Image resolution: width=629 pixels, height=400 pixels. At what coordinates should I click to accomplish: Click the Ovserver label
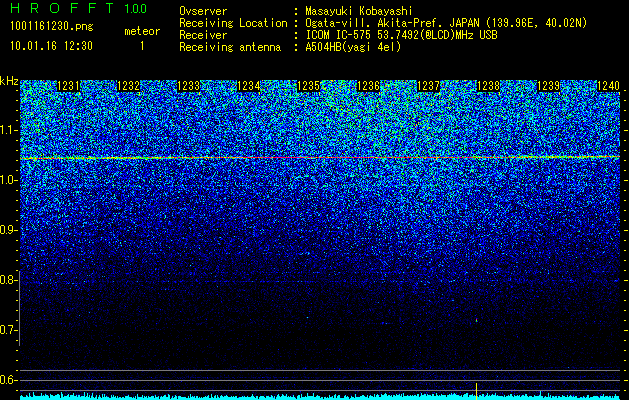coord(203,11)
